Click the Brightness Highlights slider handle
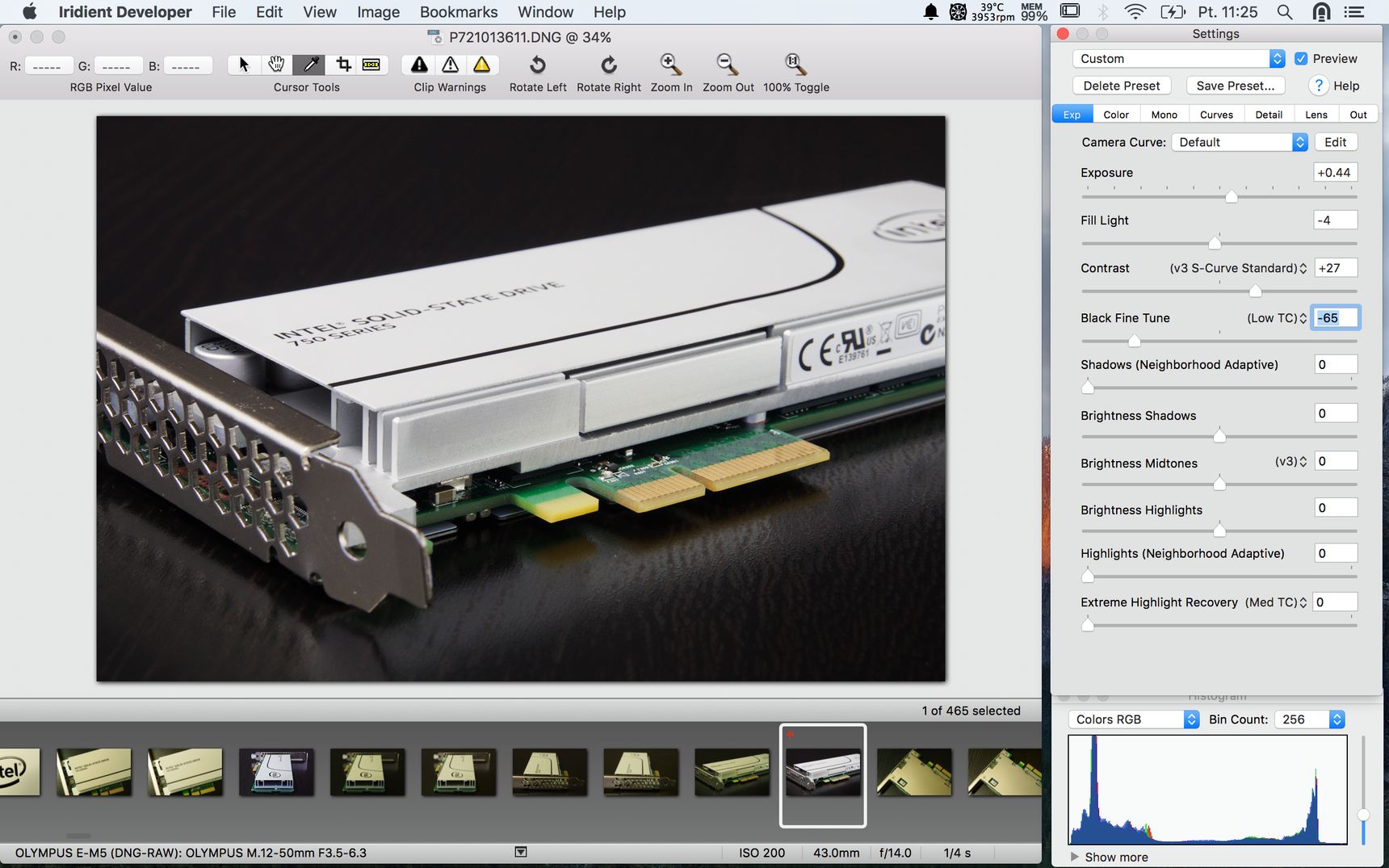Image resolution: width=1389 pixels, height=868 pixels. (1219, 530)
